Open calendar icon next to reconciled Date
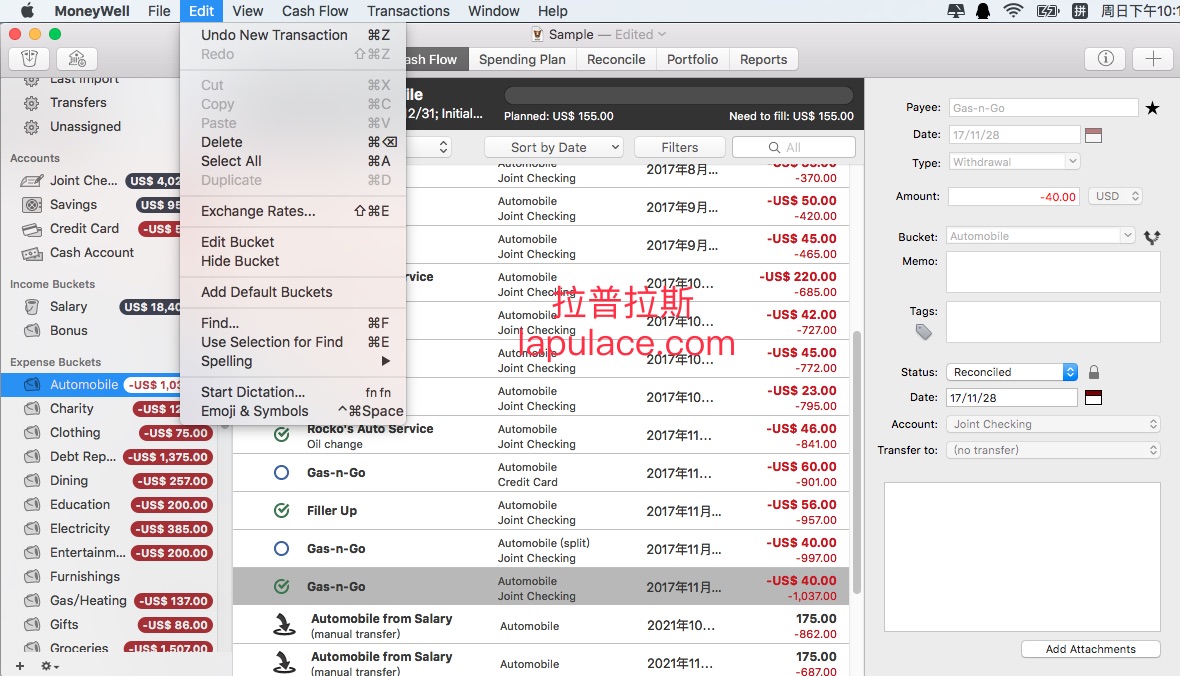1180x676 pixels. click(x=1093, y=397)
